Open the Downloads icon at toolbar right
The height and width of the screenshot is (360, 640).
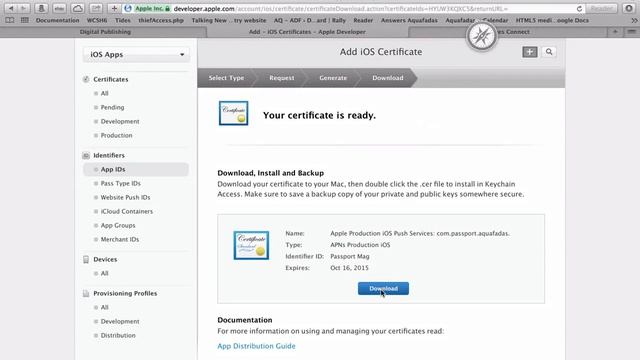coord(629,8)
